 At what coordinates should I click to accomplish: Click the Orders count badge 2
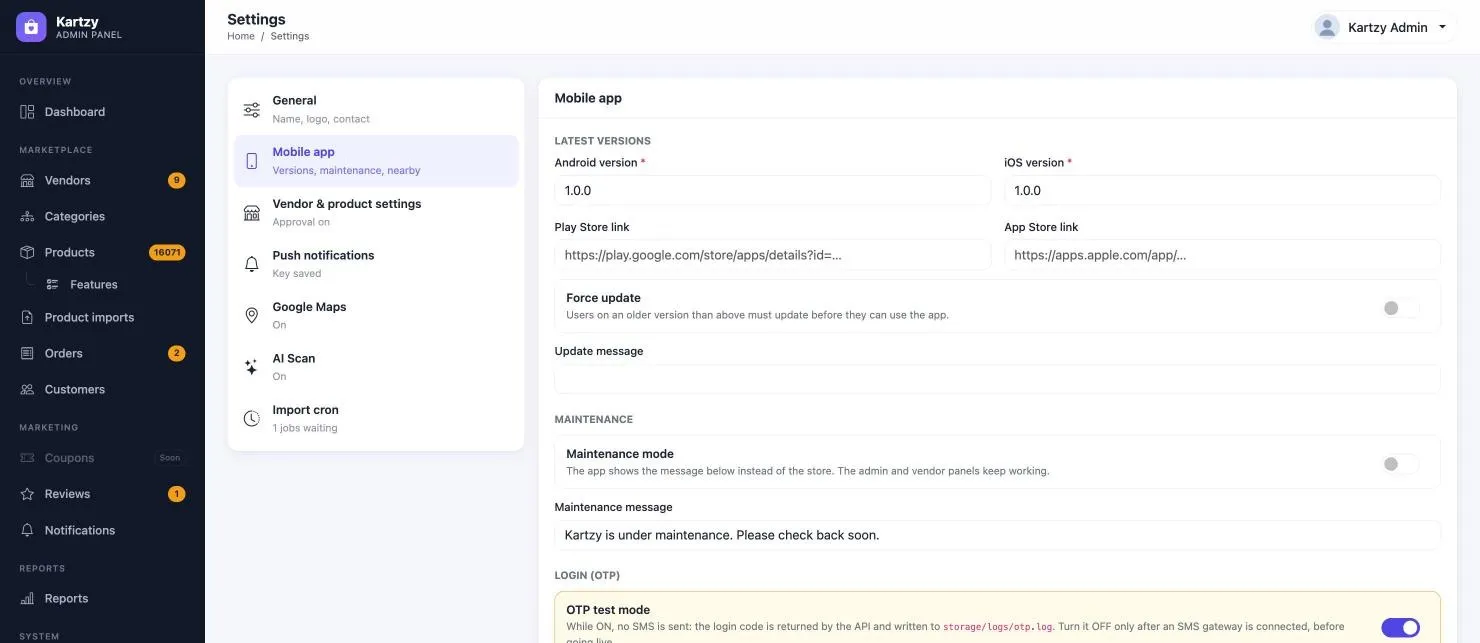(x=176, y=353)
